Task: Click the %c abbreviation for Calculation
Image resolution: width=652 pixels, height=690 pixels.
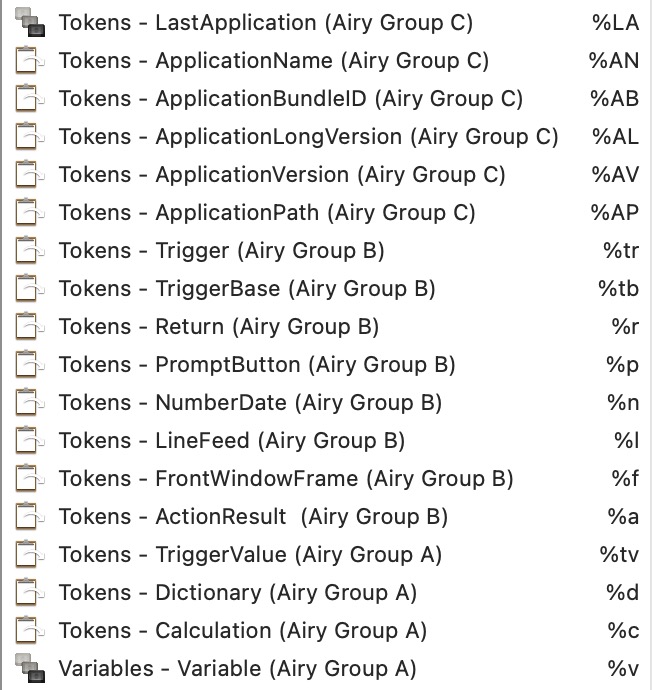Action: pyautogui.click(x=622, y=631)
